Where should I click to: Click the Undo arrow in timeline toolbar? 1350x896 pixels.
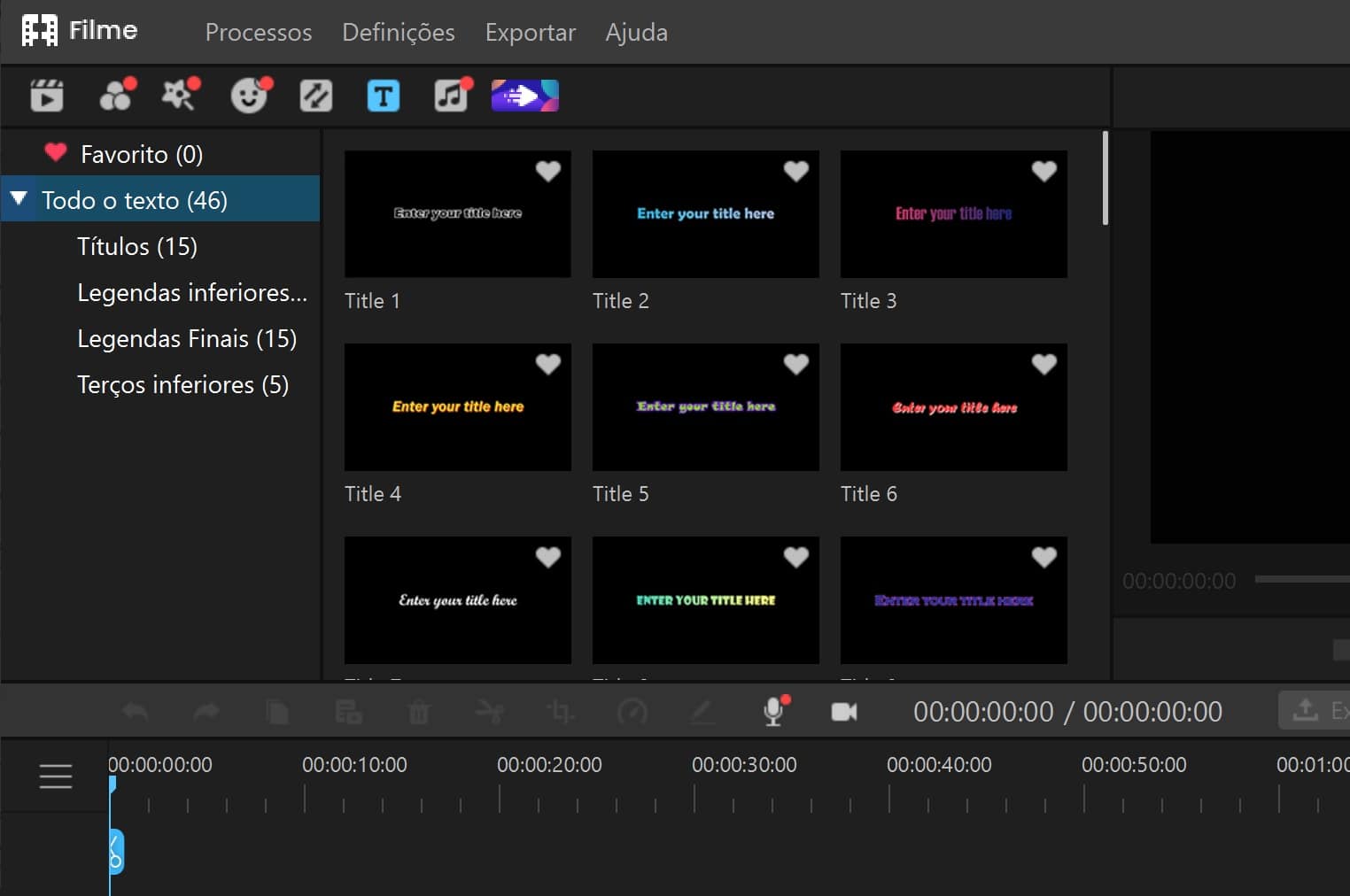(135, 712)
